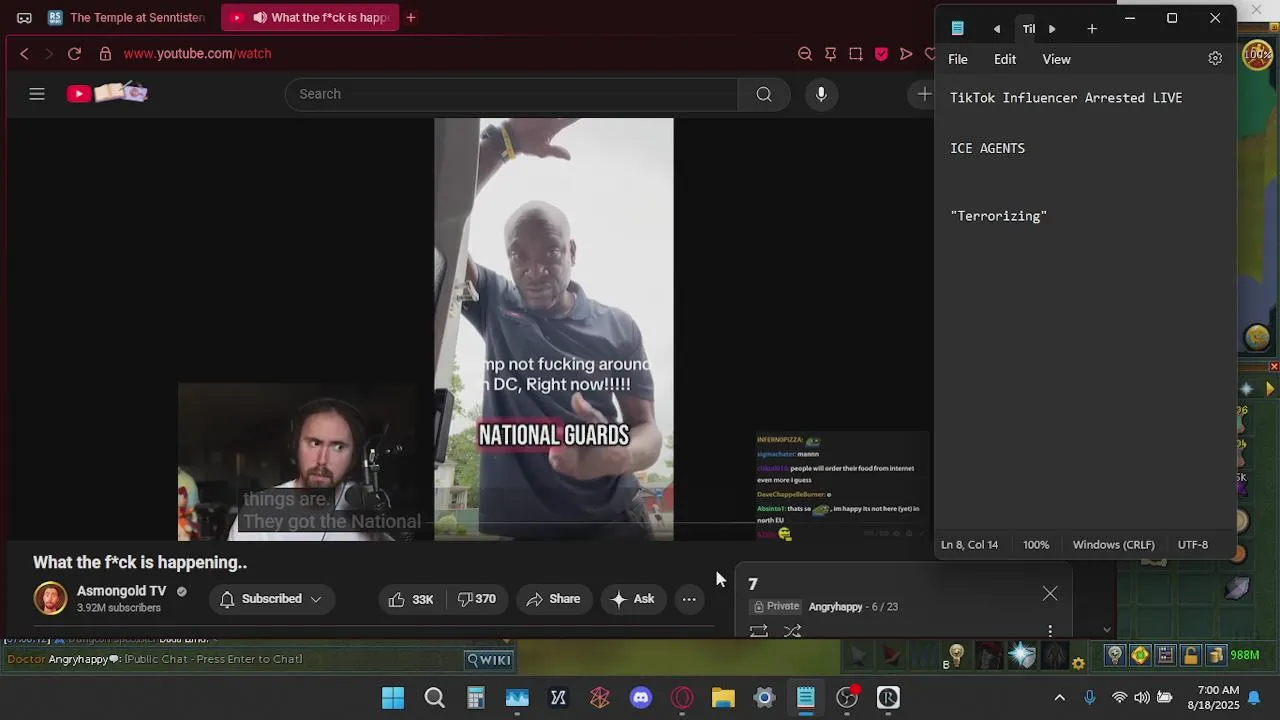Open the YouTube guide hamburger menu

click(37, 94)
